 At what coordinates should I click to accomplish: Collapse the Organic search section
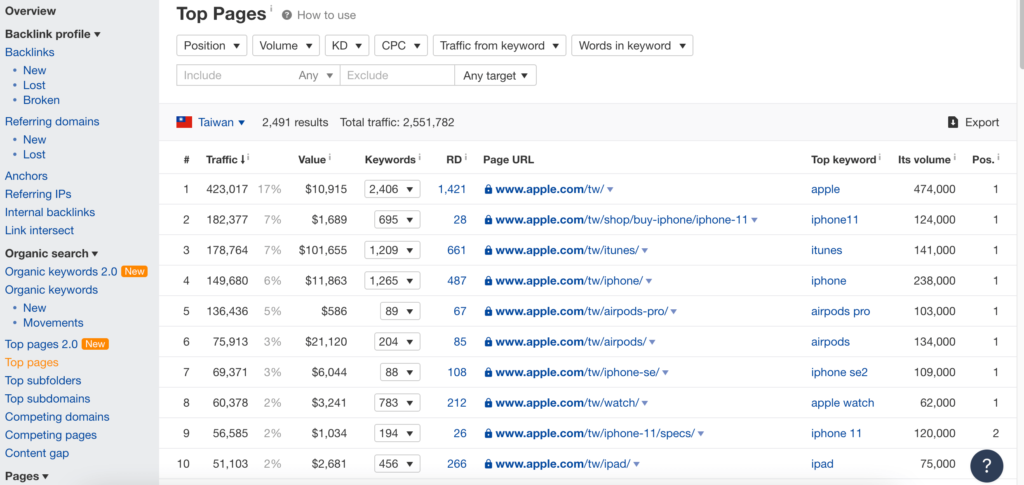[52, 253]
